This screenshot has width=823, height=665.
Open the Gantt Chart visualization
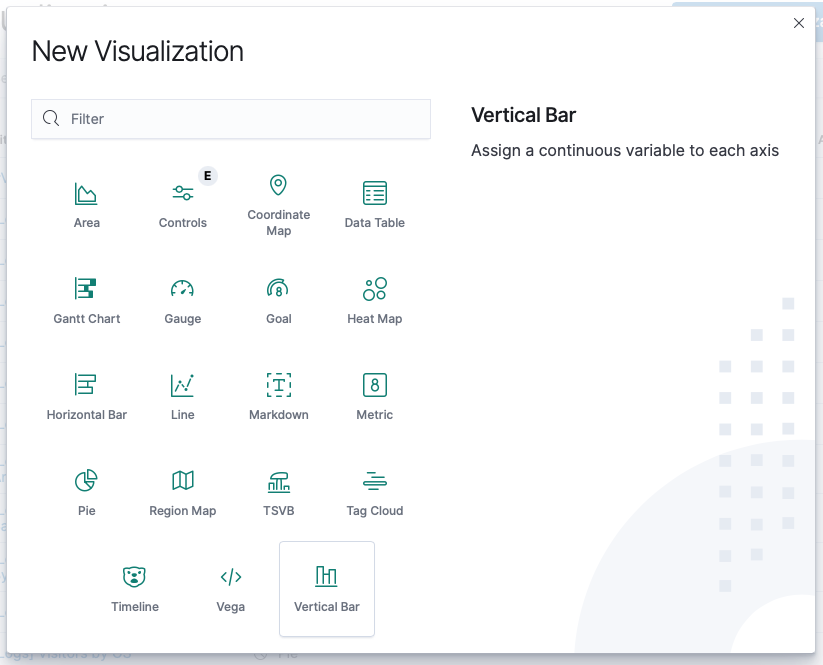click(87, 300)
